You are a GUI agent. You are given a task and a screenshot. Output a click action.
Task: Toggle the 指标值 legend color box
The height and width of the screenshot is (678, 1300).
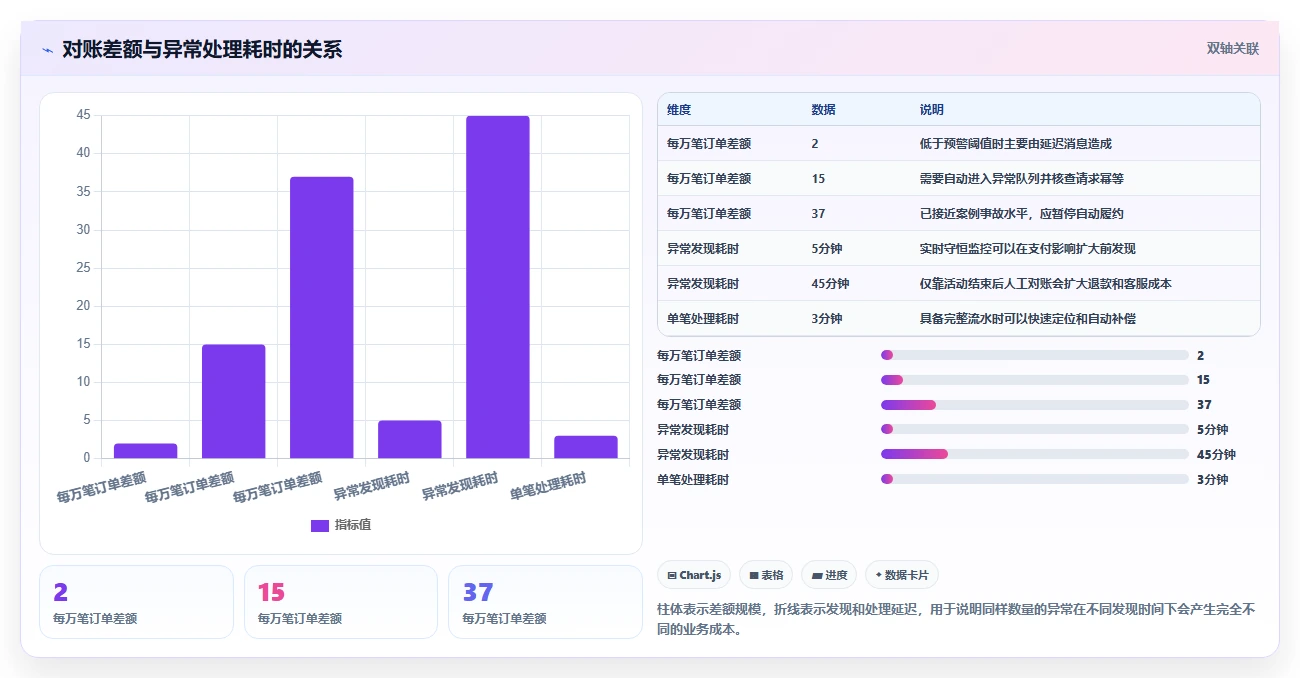pyautogui.click(x=320, y=525)
